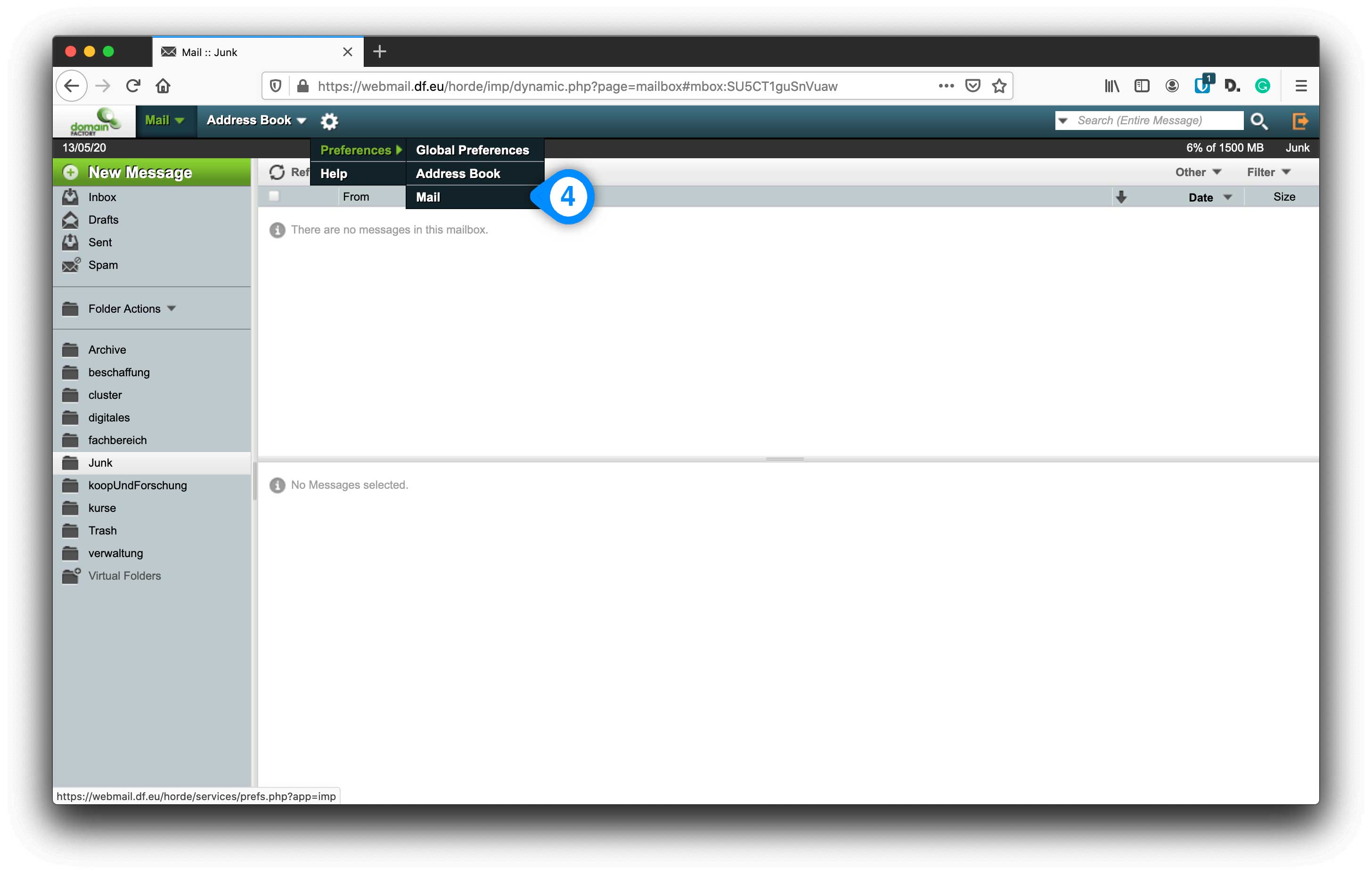
Task: Click the tracking protection shield icon
Action: pos(276,86)
